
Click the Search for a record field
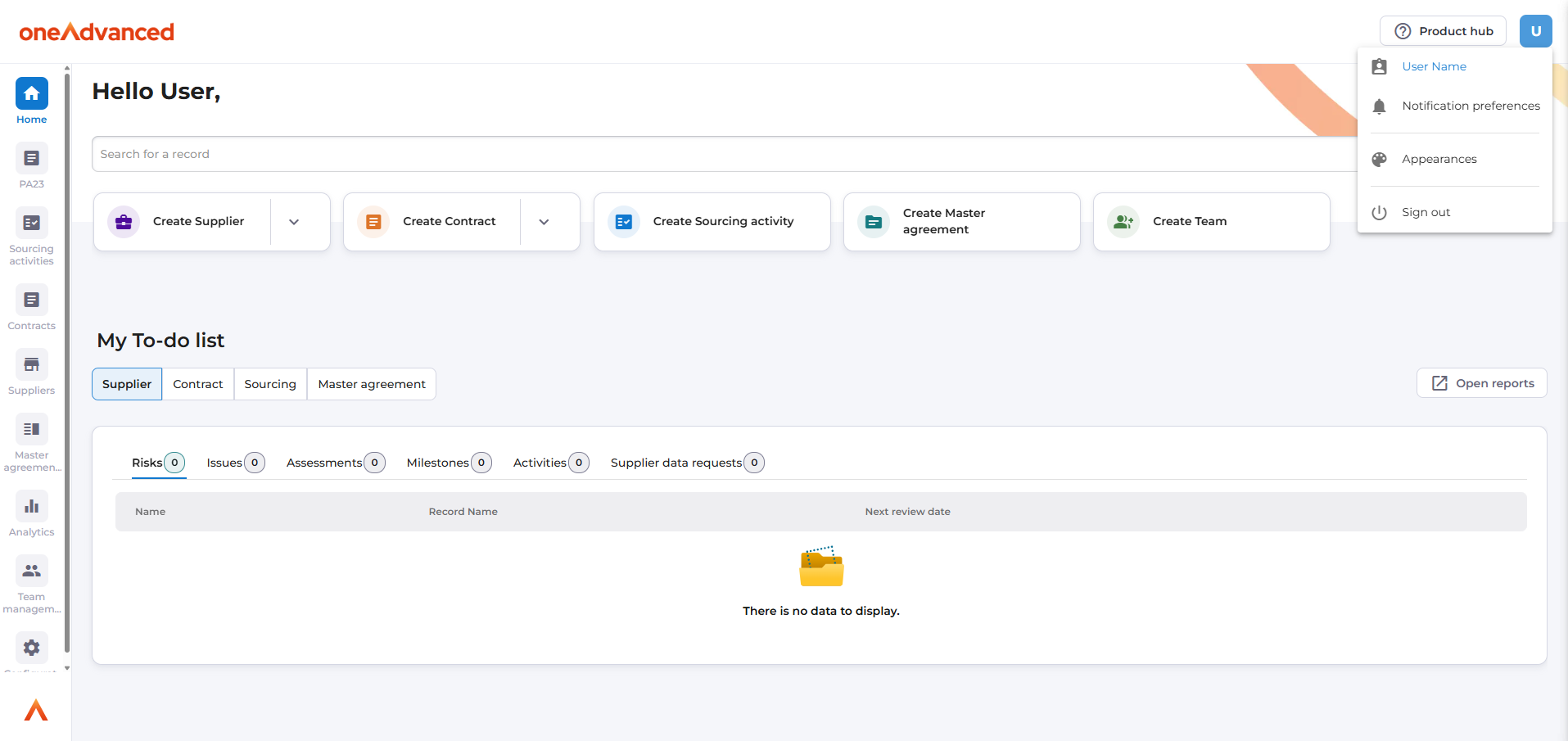pyautogui.click(x=721, y=154)
